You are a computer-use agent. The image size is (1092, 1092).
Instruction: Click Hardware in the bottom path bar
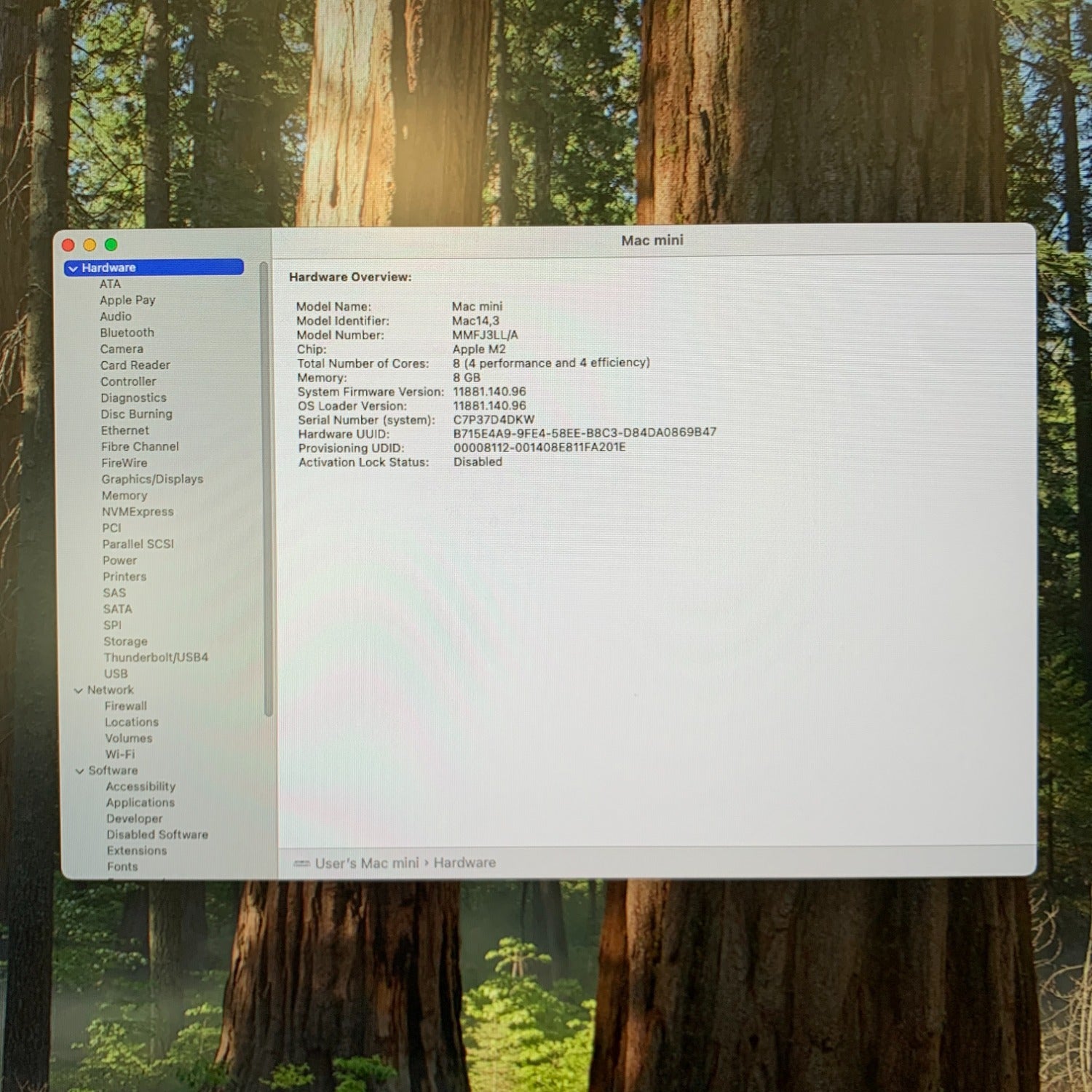[x=464, y=863]
